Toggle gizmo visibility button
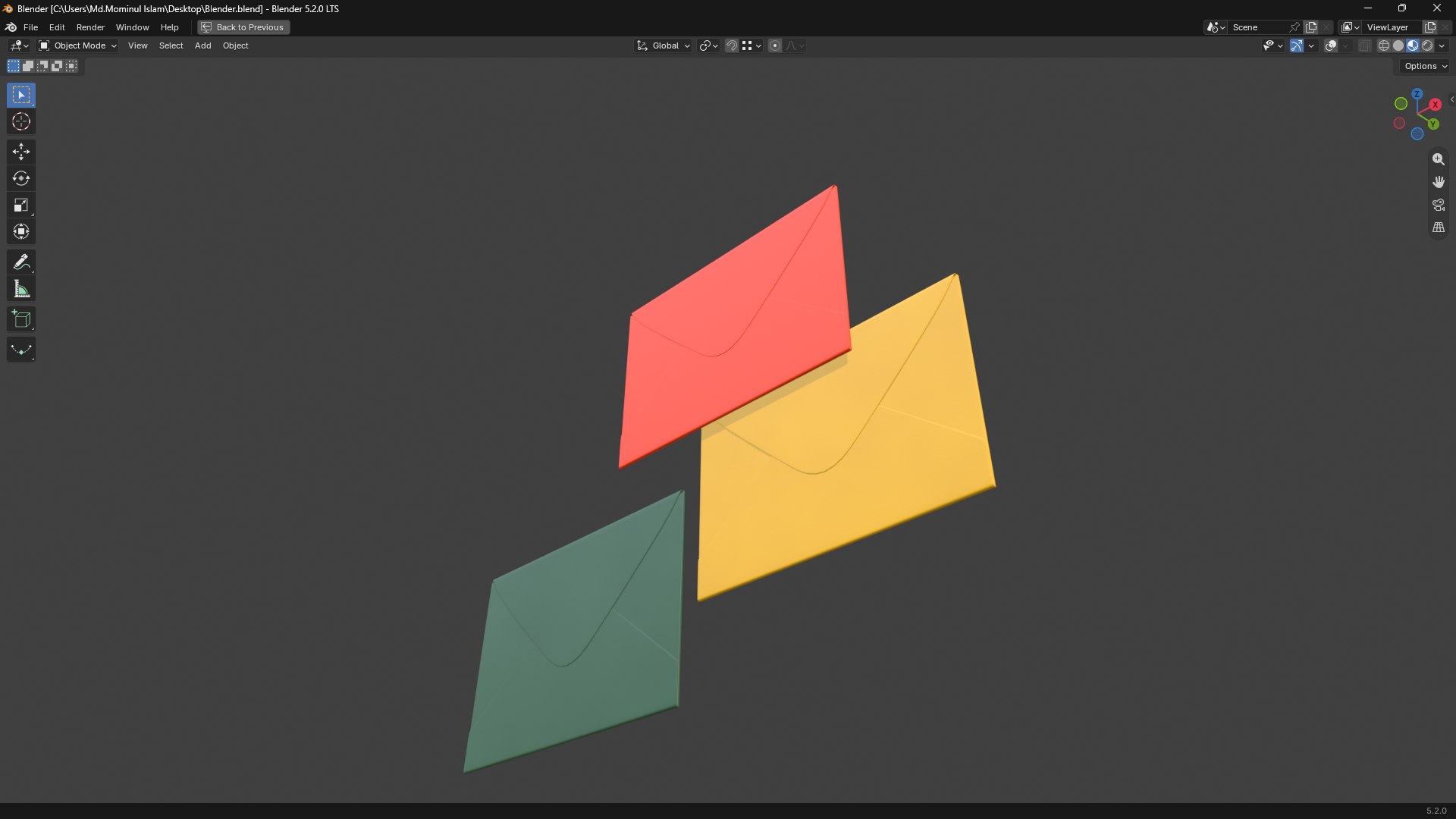 click(x=1296, y=46)
